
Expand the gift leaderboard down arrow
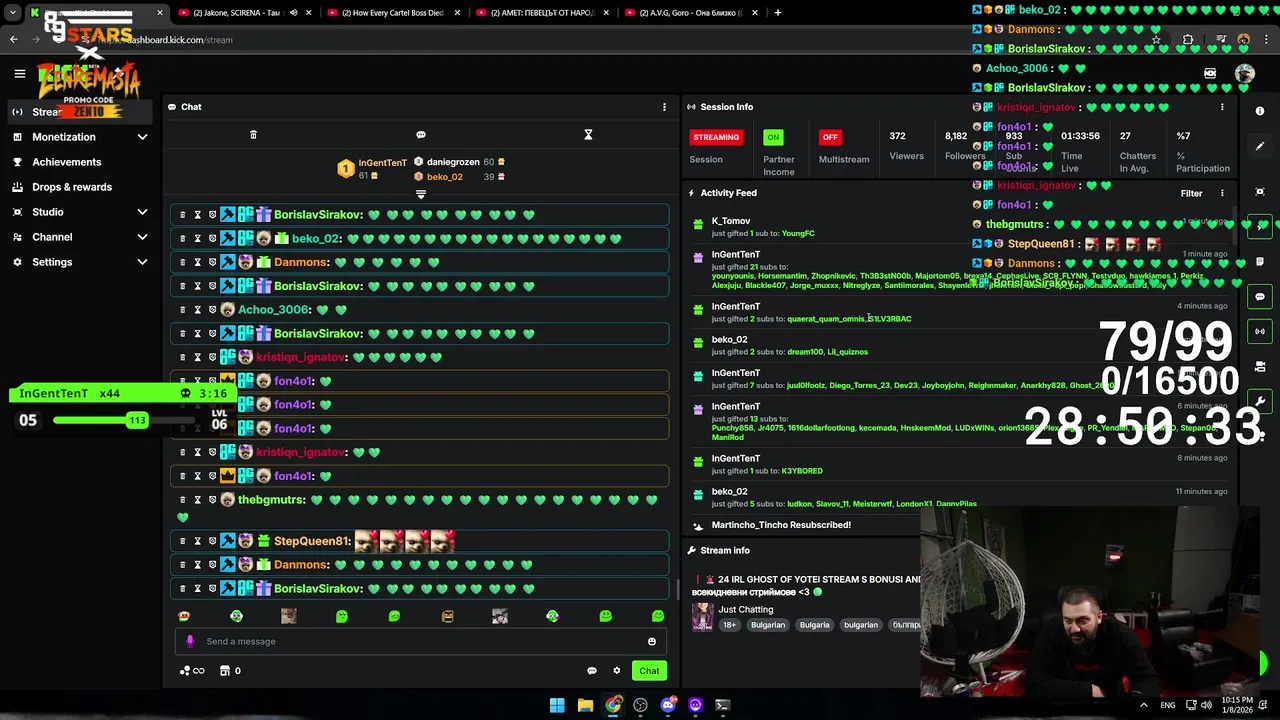click(x=421, y=195)
